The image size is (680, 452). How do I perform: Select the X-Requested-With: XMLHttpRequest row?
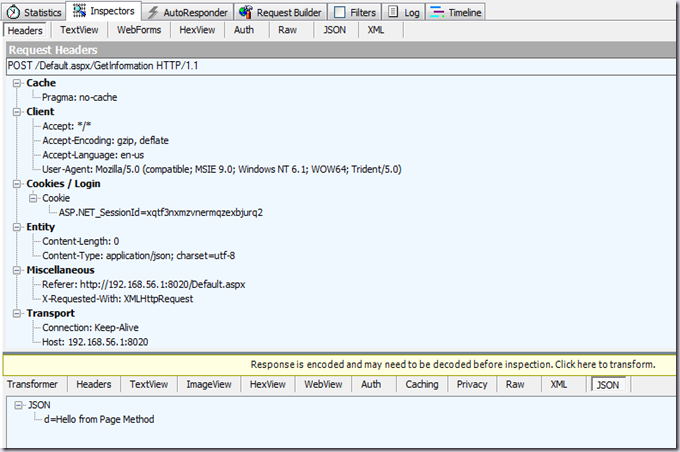click(118, 299)
